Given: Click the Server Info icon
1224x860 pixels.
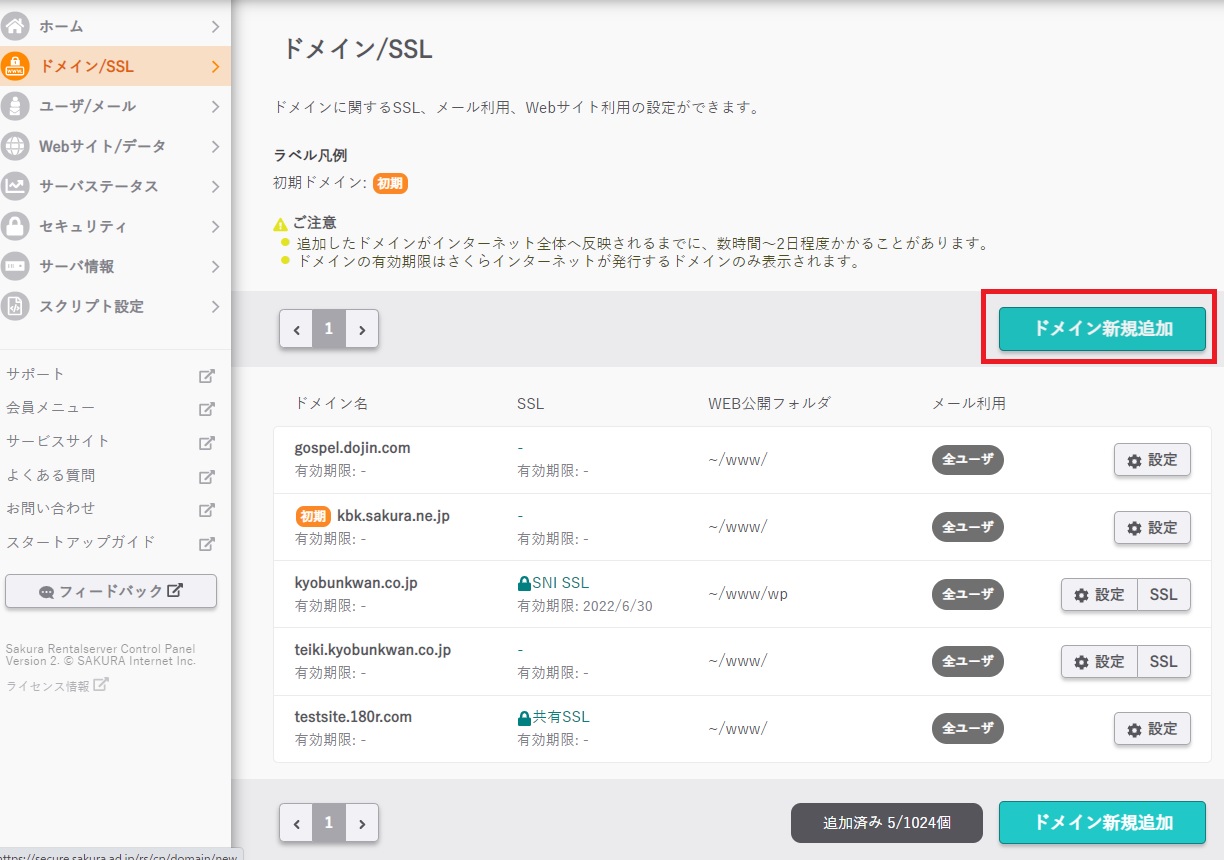Looking at the screenshot, I should coord(15,266).
